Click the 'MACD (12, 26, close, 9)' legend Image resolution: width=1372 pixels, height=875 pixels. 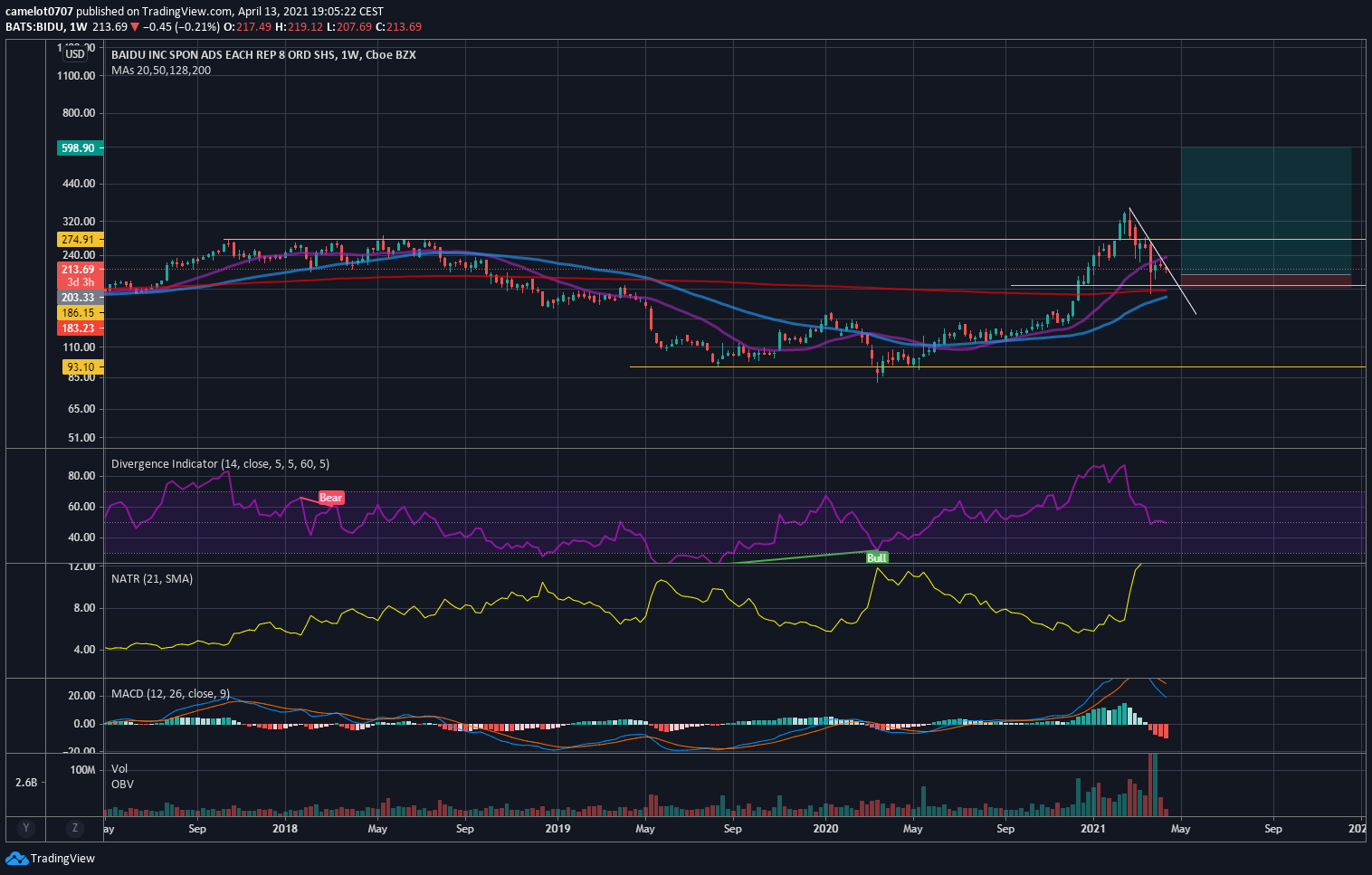coord(171,693)
